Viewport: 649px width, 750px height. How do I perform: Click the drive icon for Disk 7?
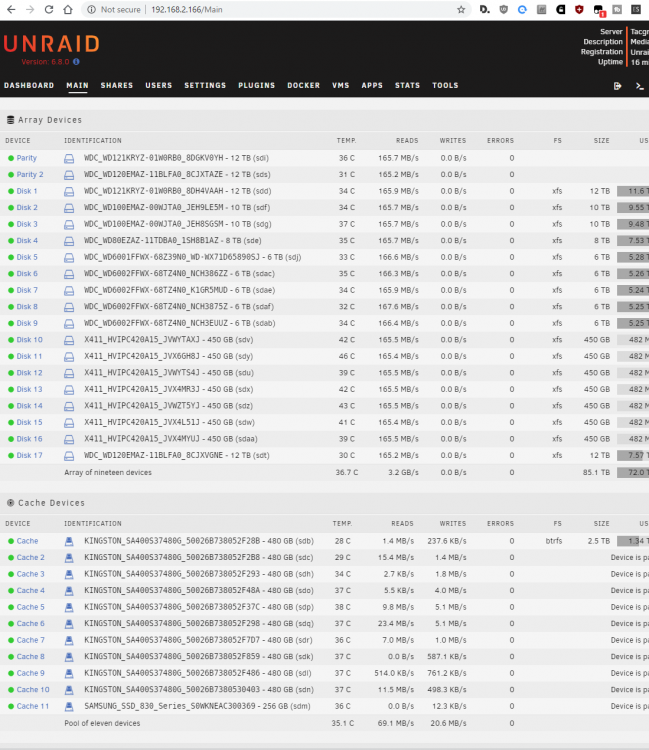pyautogui.click(x=69, y=290)
